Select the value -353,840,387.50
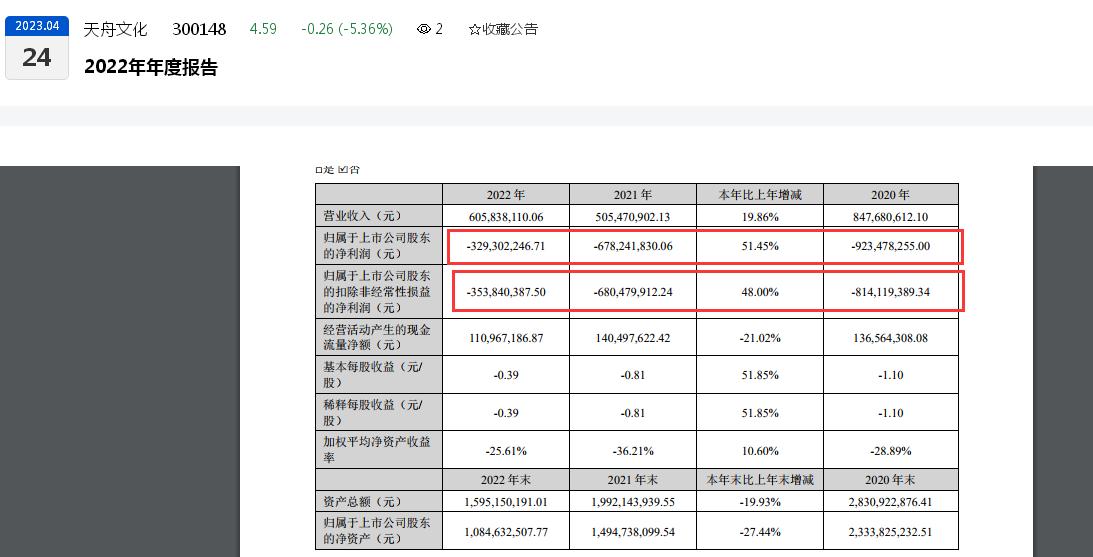The image size is (1093, 557). pos(505,291)
